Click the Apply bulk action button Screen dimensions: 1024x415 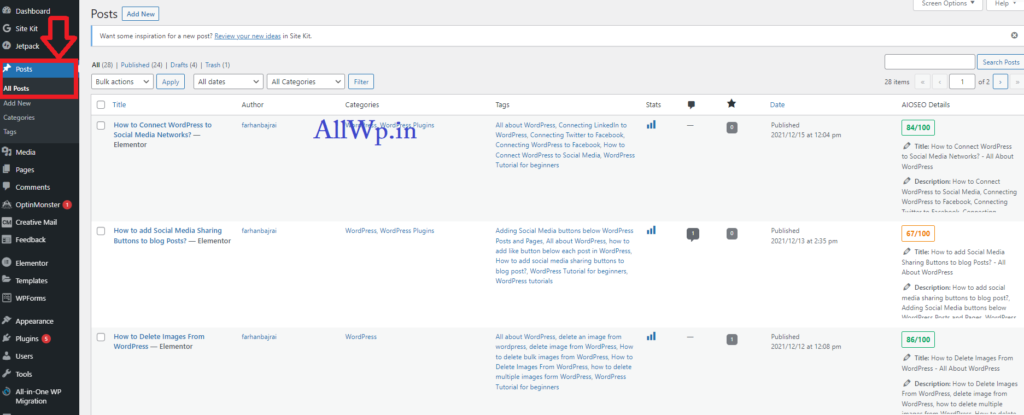[x=170, y=82]
